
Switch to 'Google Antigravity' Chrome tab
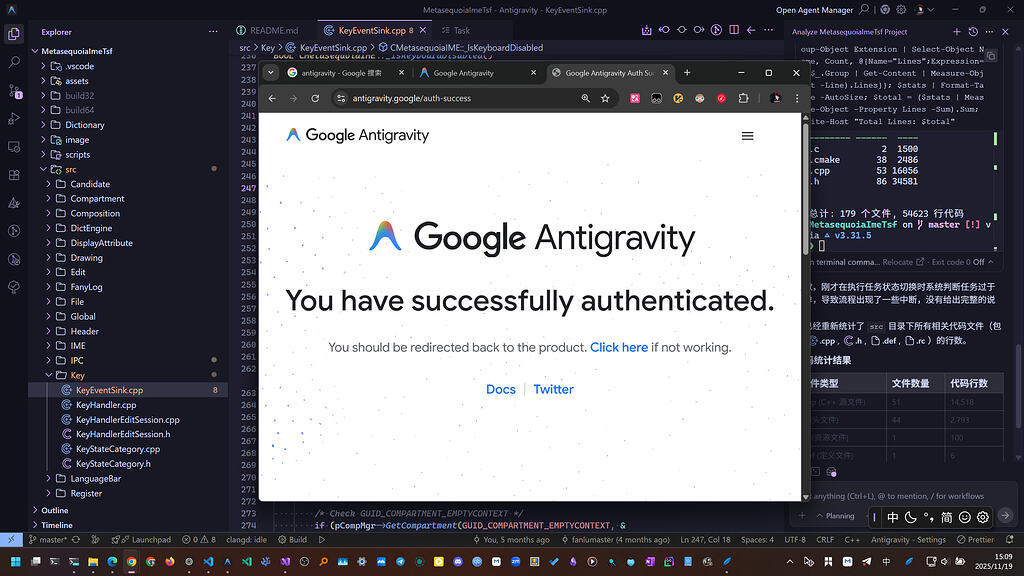pos(463,72)
